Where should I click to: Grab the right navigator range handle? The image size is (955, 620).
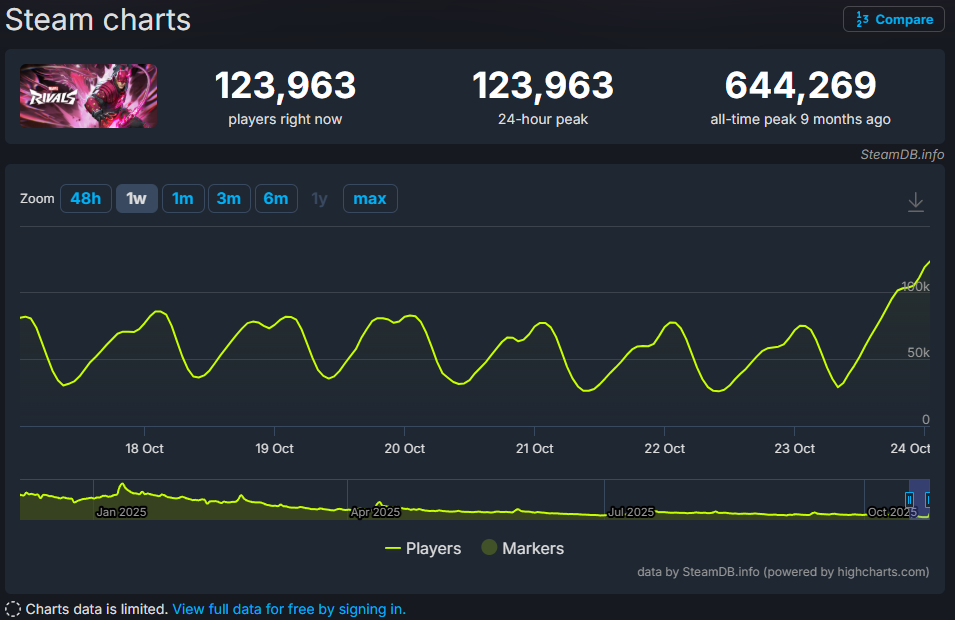[928, 500]
